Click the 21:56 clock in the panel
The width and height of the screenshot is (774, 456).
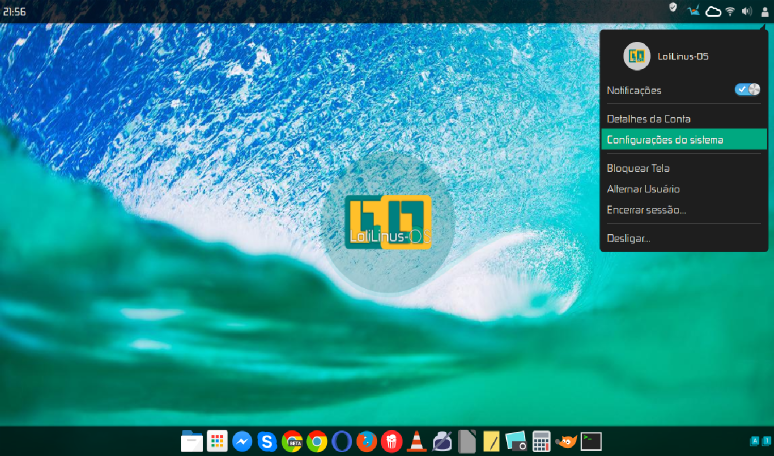[x=14, y=11]
